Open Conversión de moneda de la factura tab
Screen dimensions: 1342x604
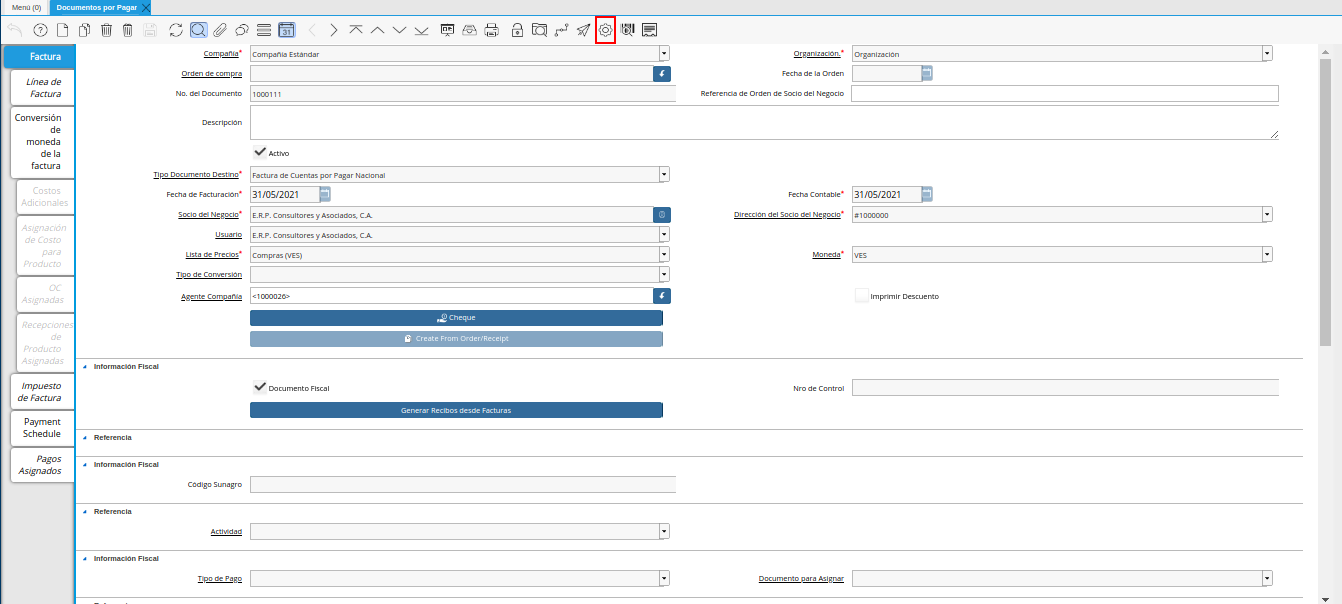coord(44,142)
